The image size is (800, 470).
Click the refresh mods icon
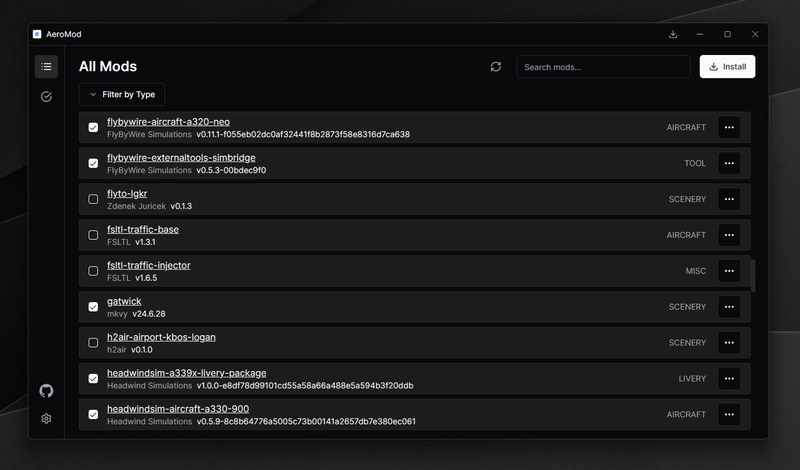(x=495, y=67)
